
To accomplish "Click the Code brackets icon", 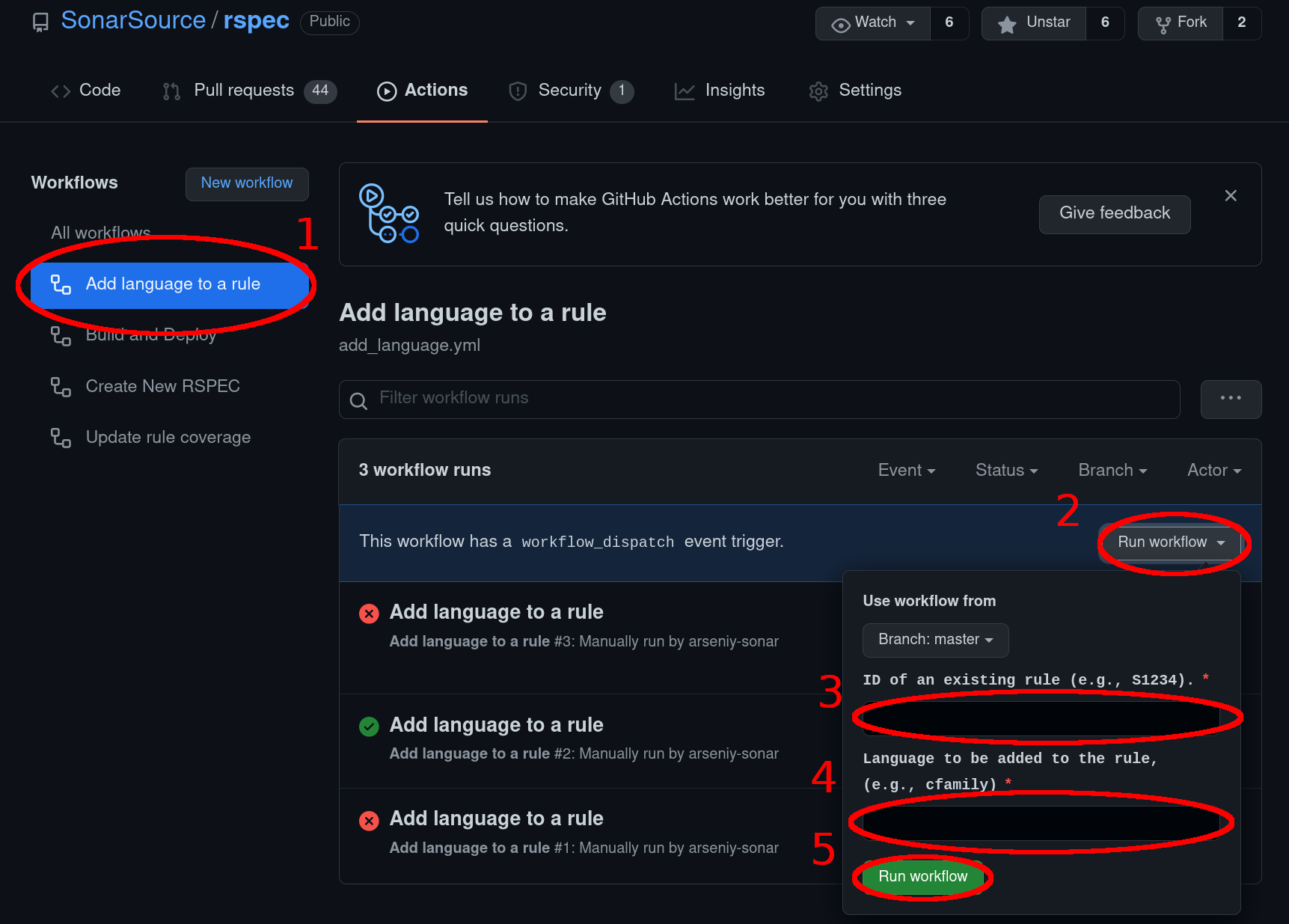I will pyautogui.click(x=61, y=91).
